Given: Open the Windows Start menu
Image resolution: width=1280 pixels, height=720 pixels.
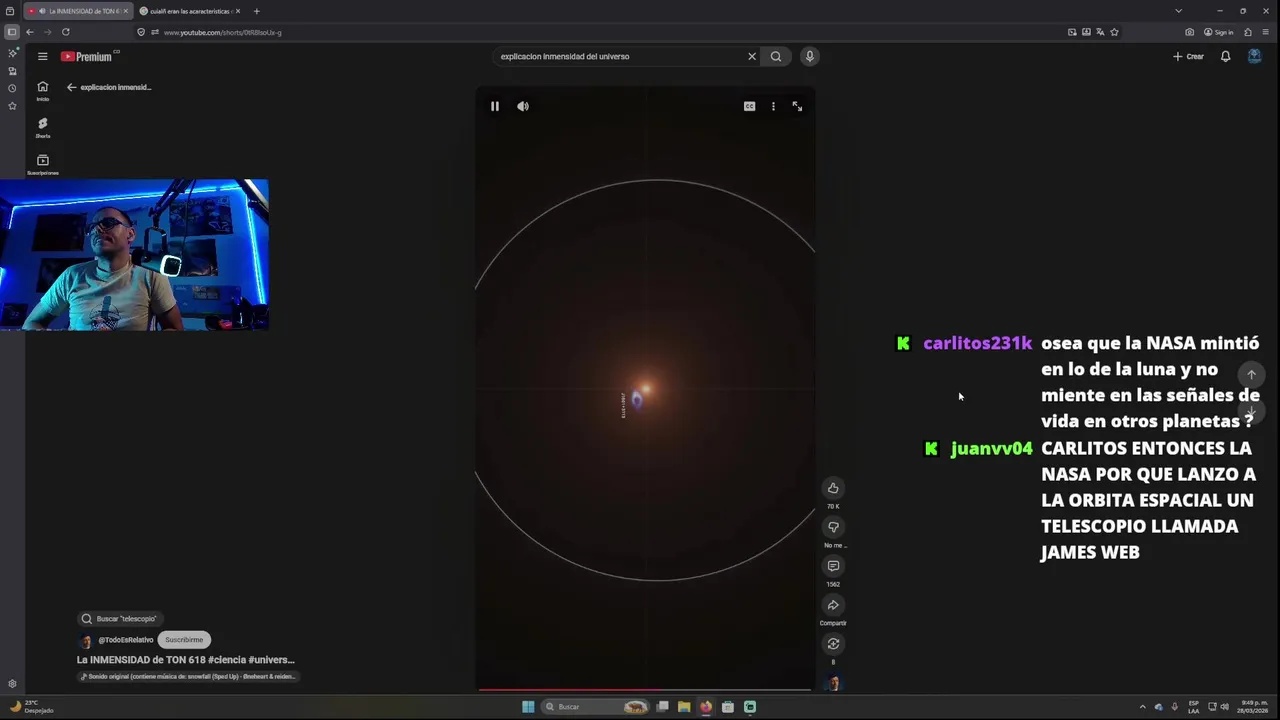Looking at the screenshot, I should pos(528,707).
